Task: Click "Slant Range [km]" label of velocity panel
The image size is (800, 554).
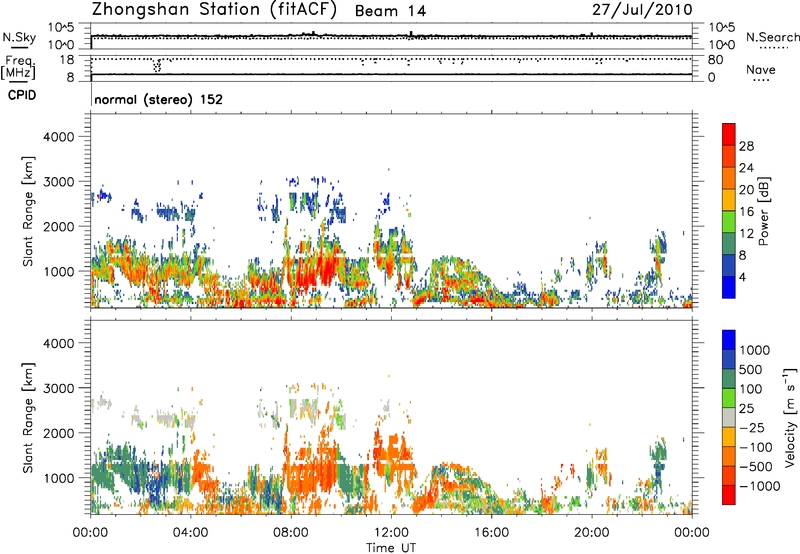Action: (28, 417)
